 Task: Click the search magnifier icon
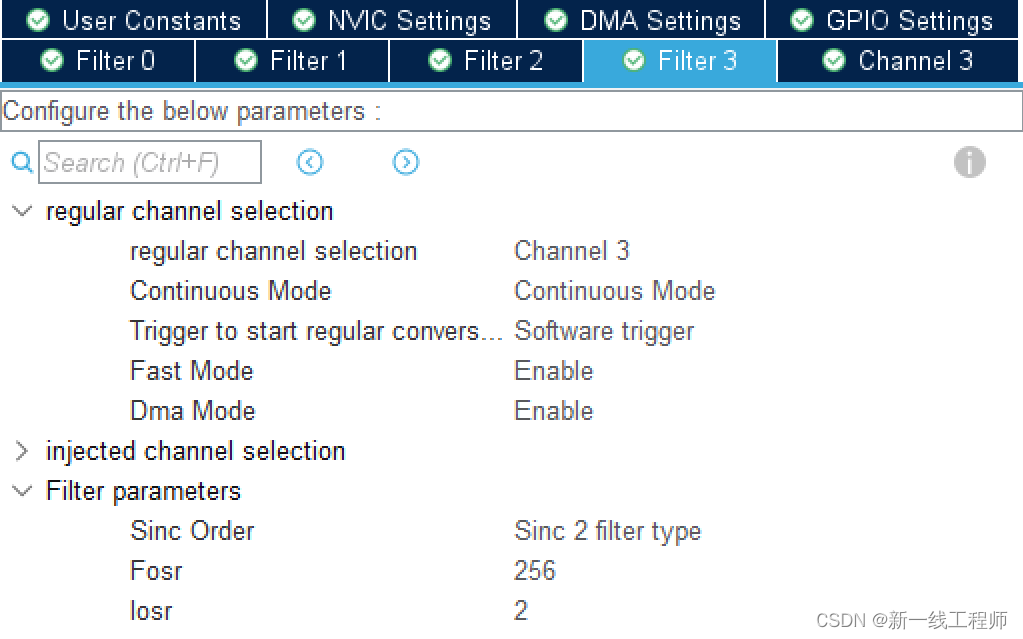20,161
